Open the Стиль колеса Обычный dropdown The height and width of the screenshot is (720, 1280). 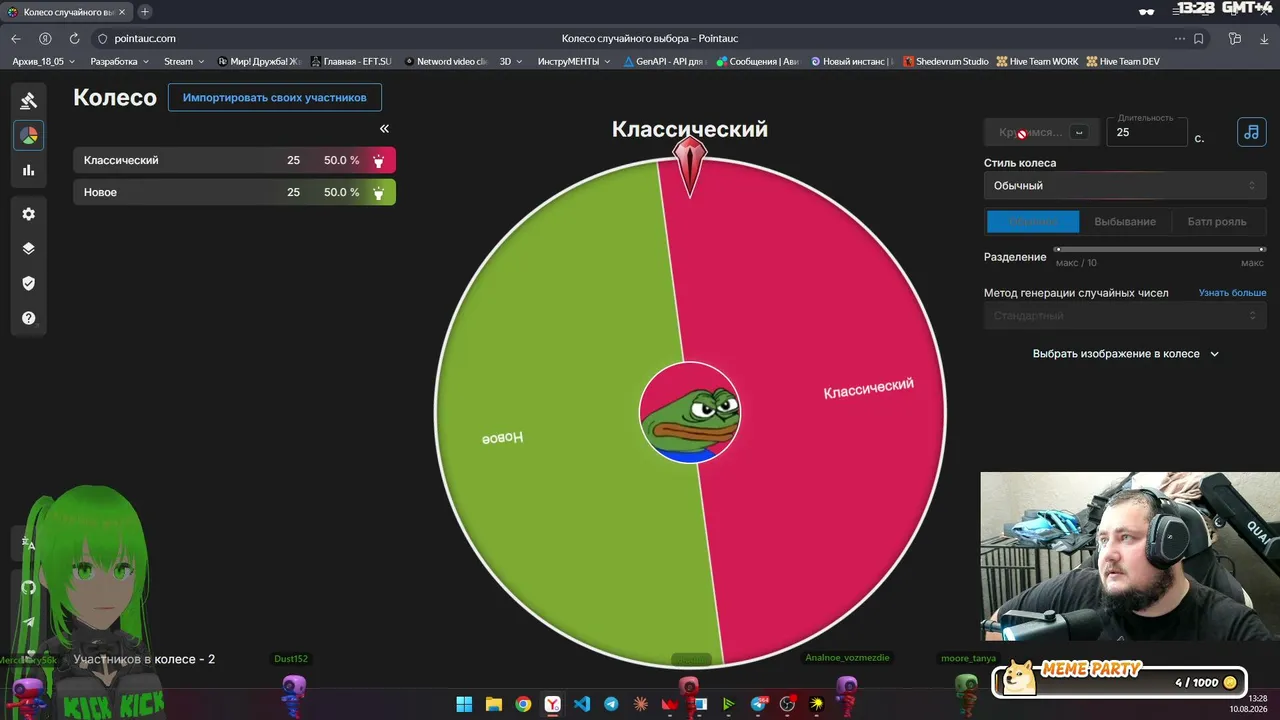pyautogui.click(x=1125, y=185)
